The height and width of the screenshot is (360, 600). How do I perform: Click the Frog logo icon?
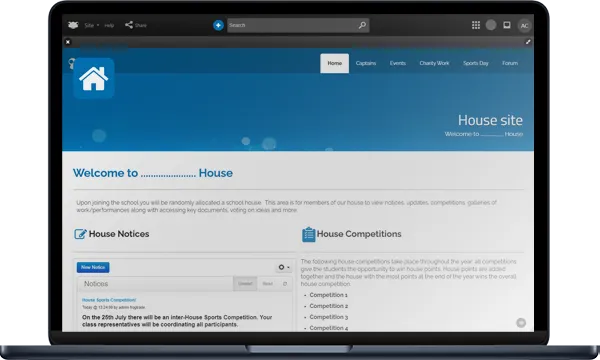click(73, 25)
